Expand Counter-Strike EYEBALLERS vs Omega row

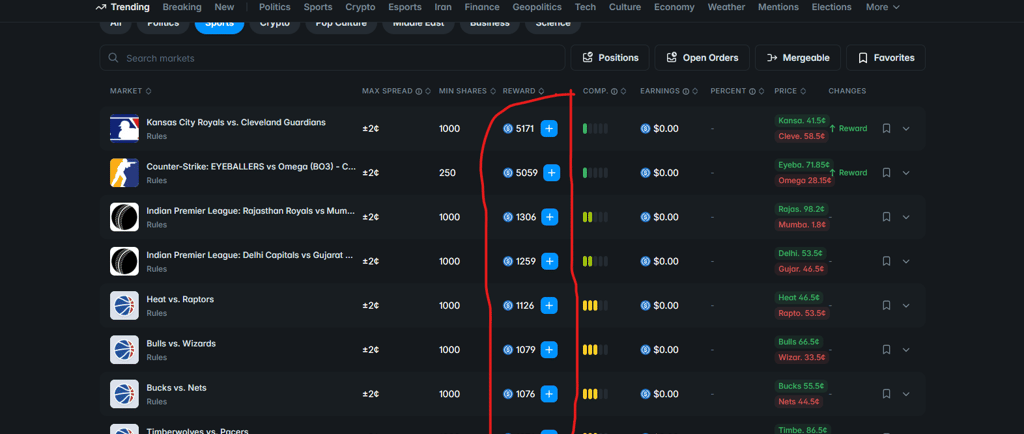coord(906,173)
